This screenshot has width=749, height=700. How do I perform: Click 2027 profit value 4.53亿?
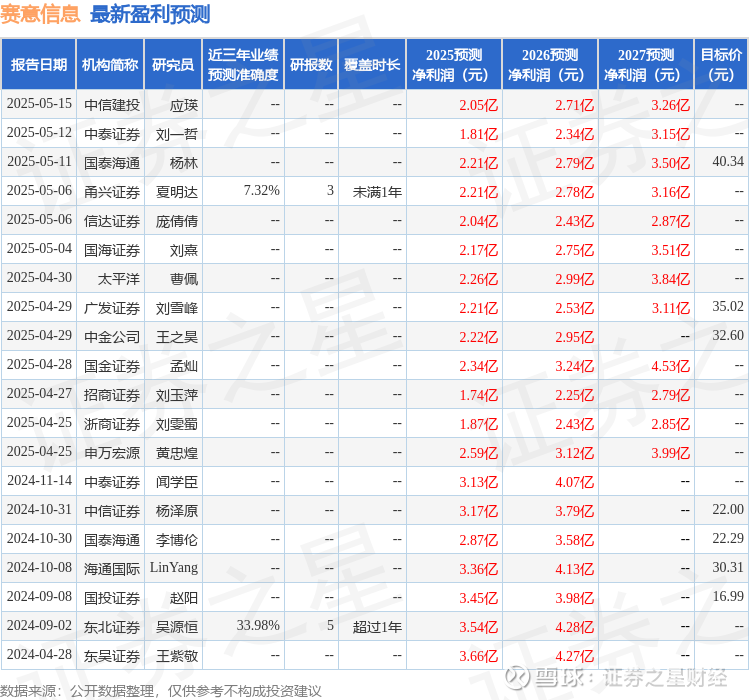click(x=671, y=366)
